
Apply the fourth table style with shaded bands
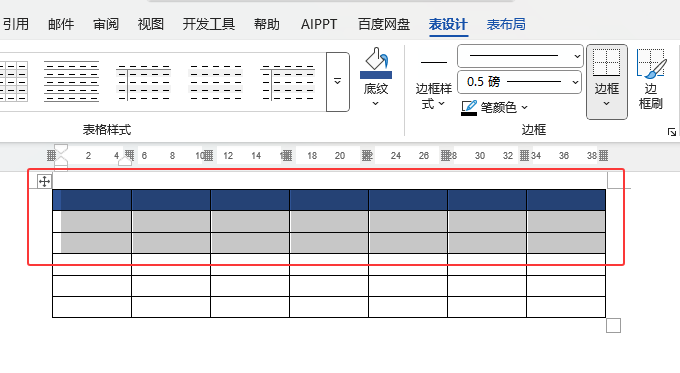216,81
